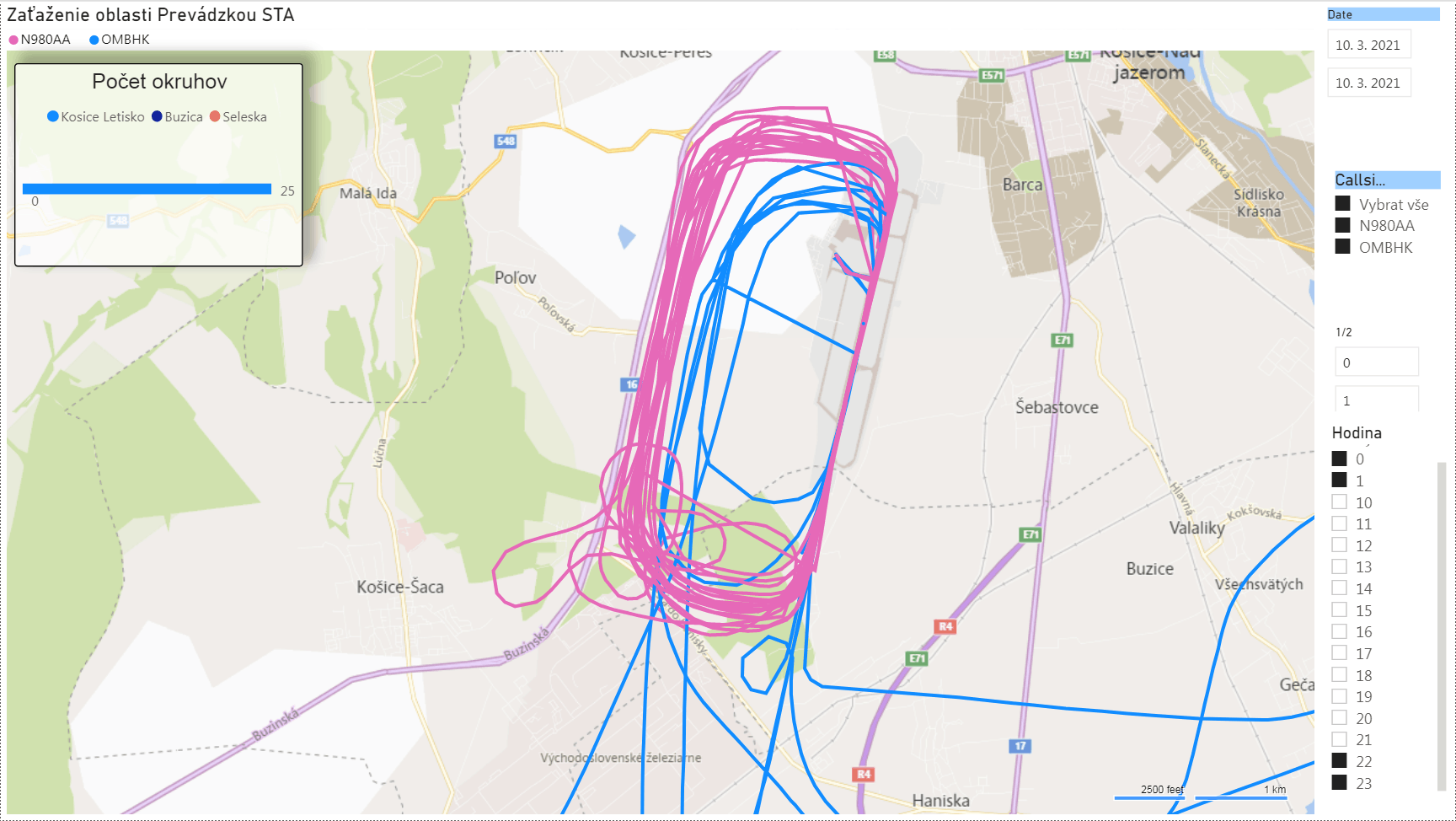Click the N980AA pink legend marker
Screen dimensions: 1456x821
[13, 40]
